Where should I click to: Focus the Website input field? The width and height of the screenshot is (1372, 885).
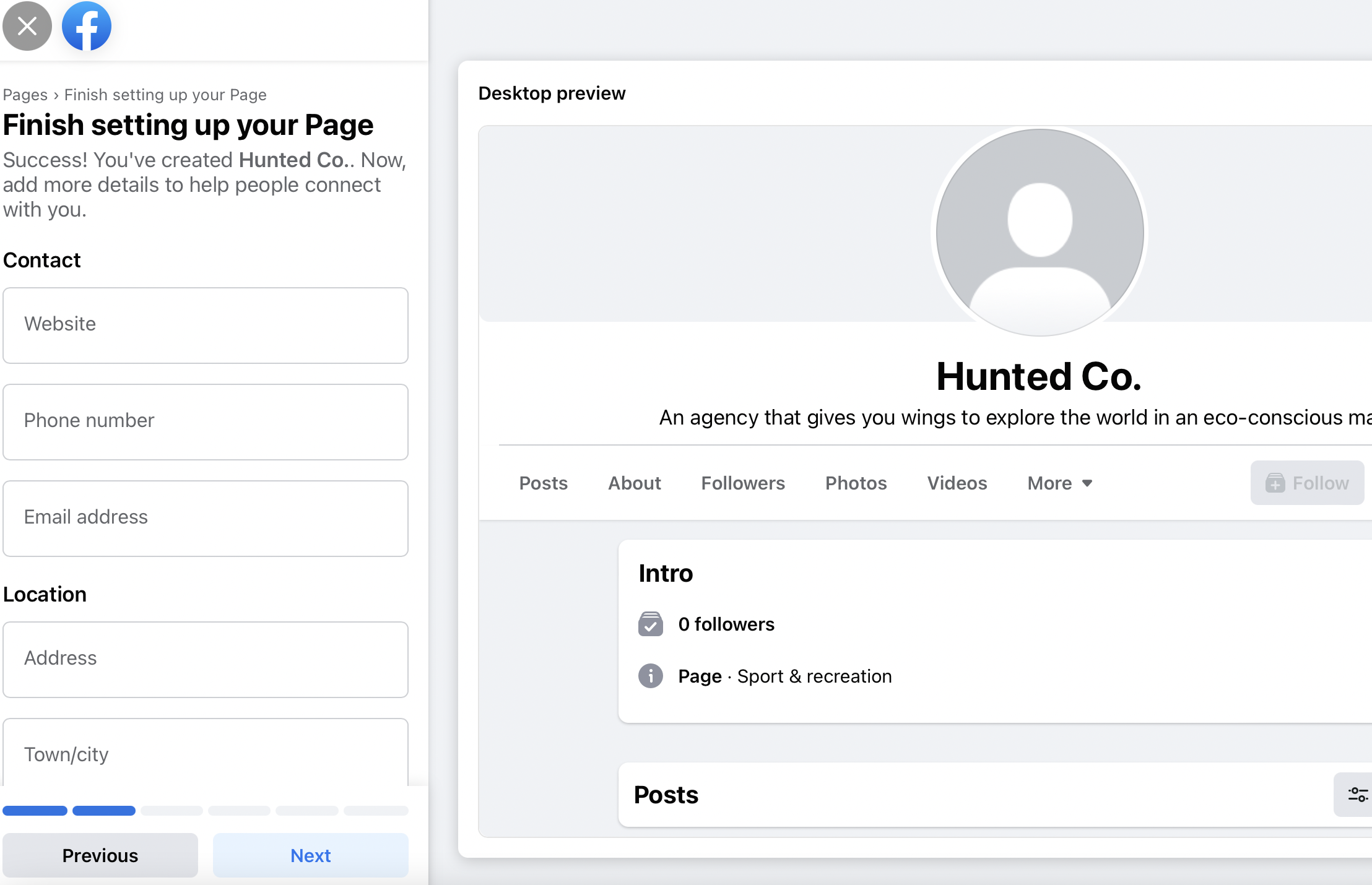tap(206, 325)
